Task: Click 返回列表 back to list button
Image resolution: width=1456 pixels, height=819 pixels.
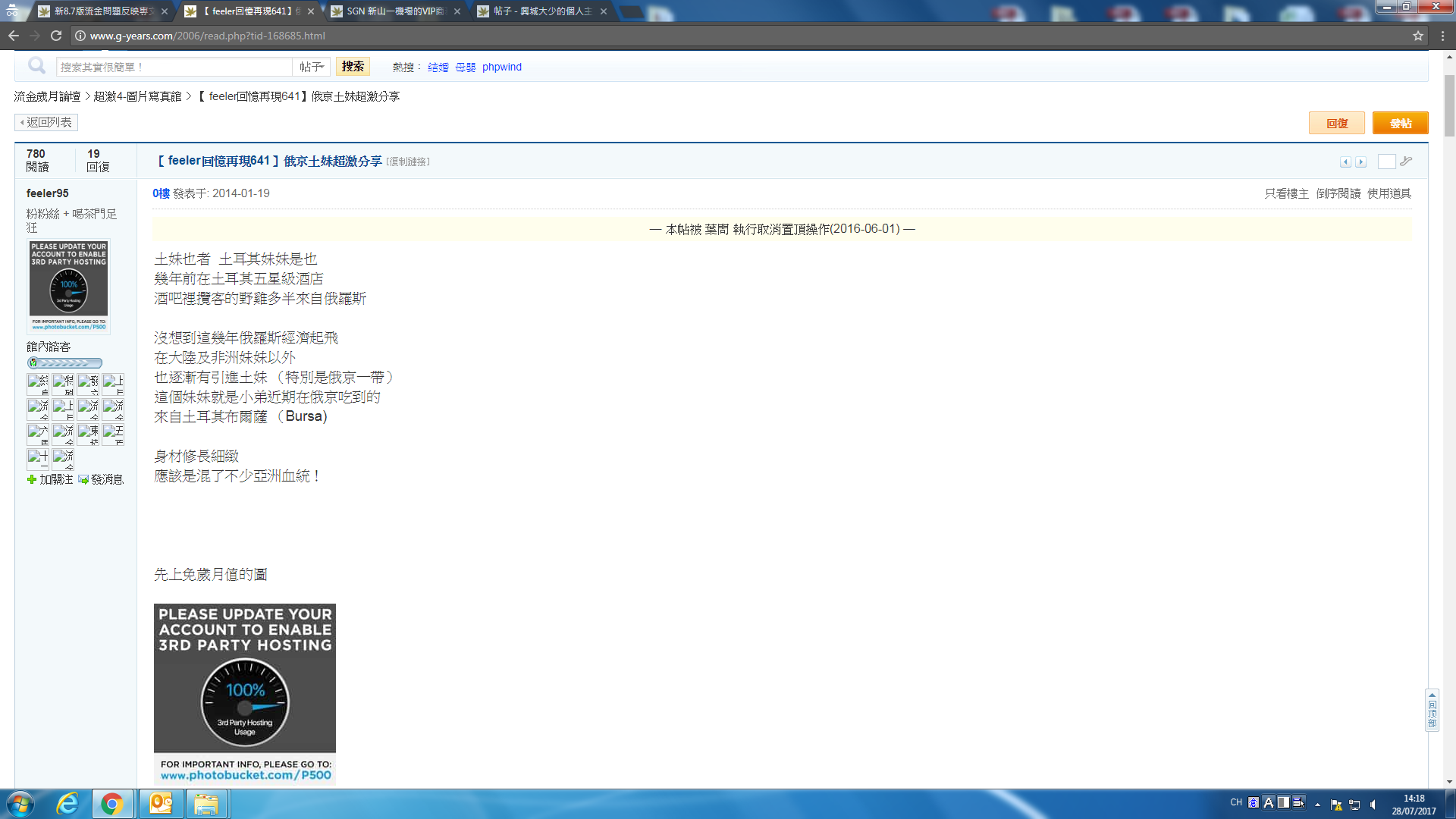Action: point(46,122)
